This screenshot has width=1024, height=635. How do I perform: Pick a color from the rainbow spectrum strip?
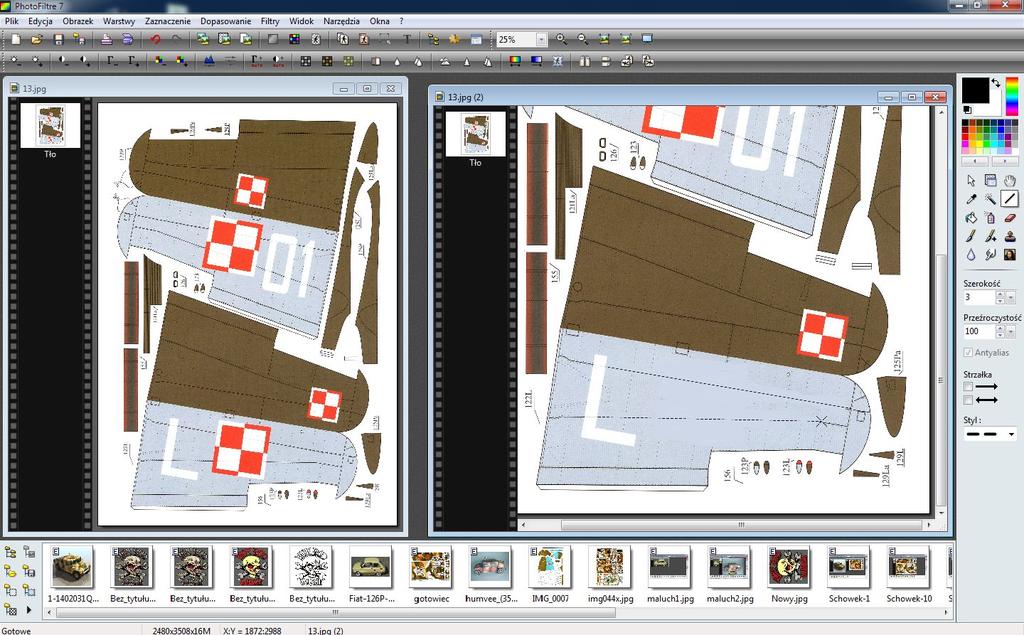click(1011, 96)
